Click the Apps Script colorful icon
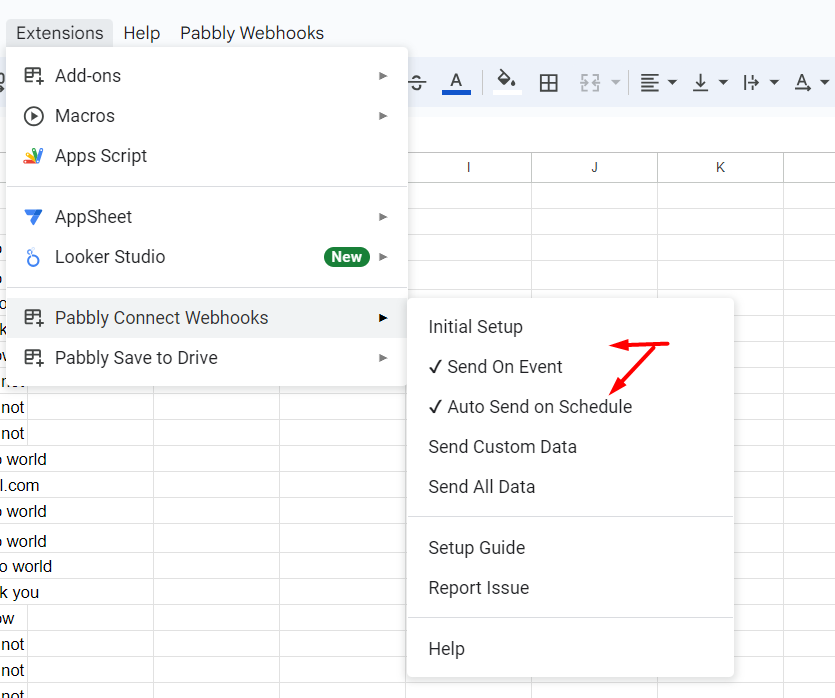 pyautogui.click(x=34, y=155)
